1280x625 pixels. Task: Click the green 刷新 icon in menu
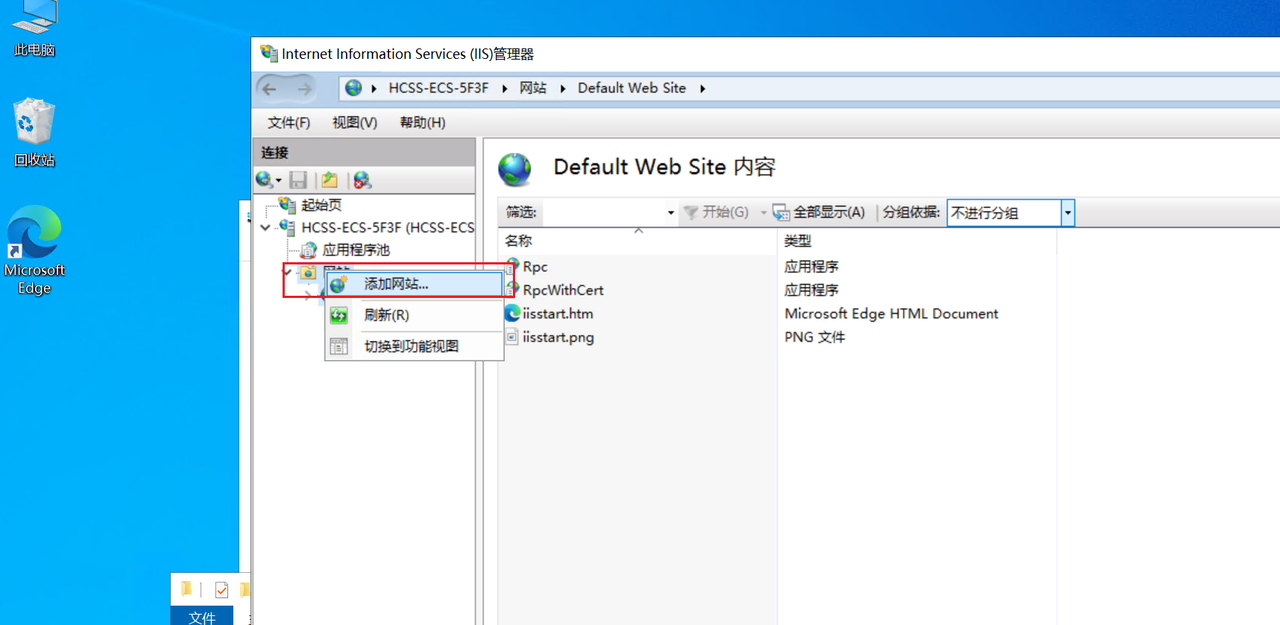click(x=339, y=315)
